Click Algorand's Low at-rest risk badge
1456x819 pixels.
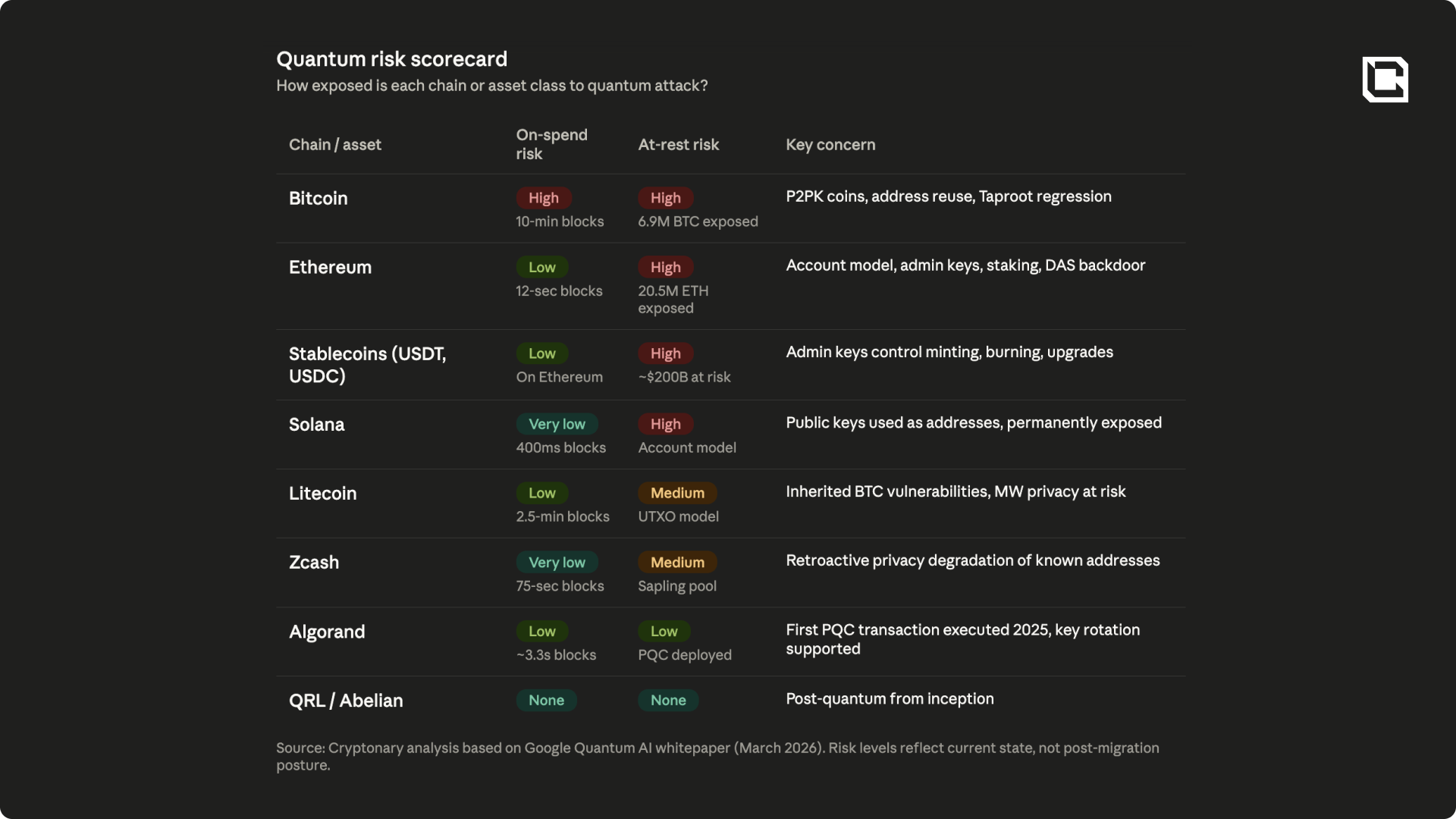pyautogui.click(x=664, y=631)
